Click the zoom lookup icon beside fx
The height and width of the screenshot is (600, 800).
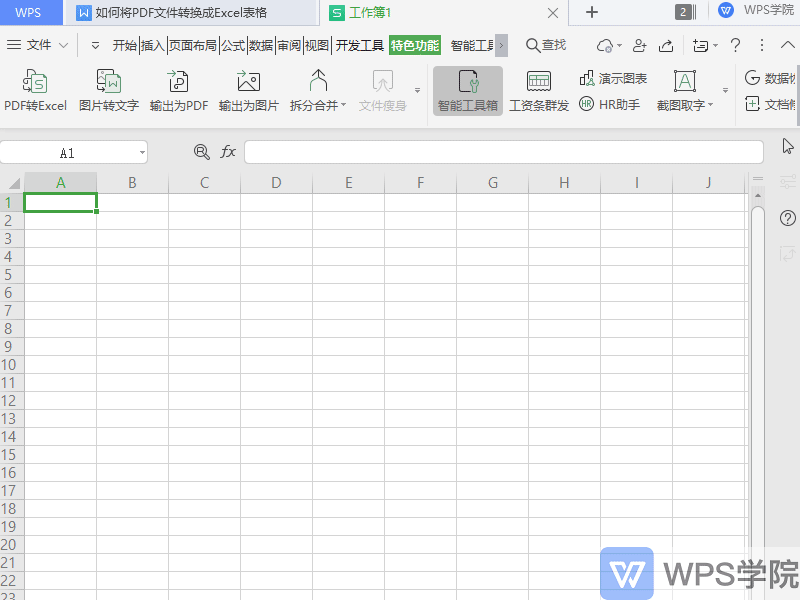point(202,152)
